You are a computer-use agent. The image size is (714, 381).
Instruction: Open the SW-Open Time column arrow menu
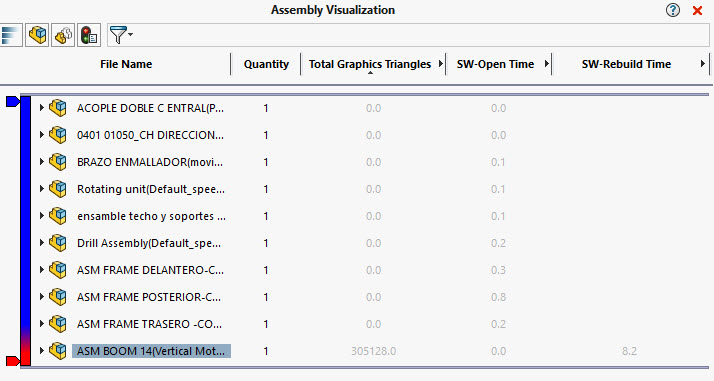(546, 64)
